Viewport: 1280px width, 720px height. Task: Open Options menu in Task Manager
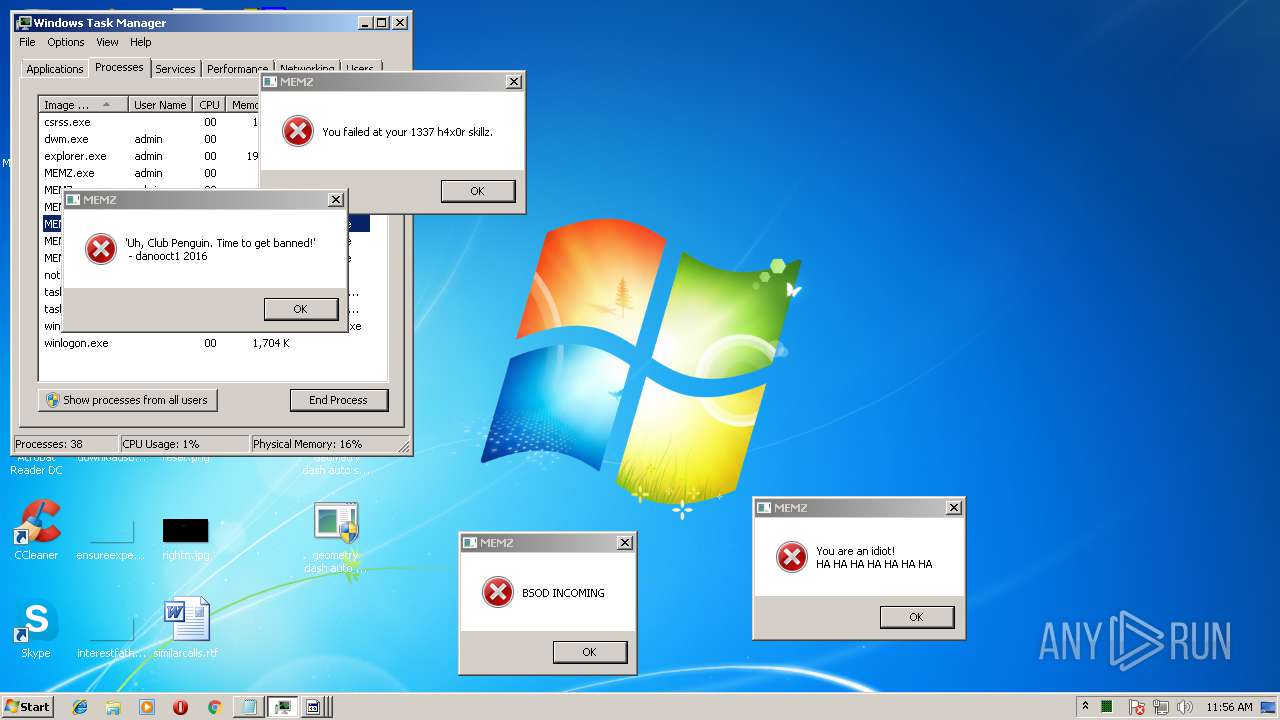(x=66, y=42)
